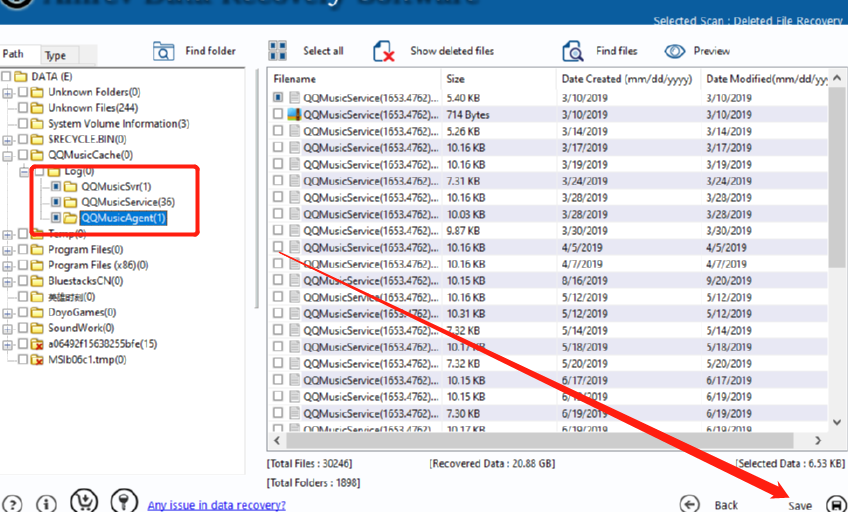This screenshot has height=512, width=848.
Task: Click the Back button label
Action: [726, 505]
